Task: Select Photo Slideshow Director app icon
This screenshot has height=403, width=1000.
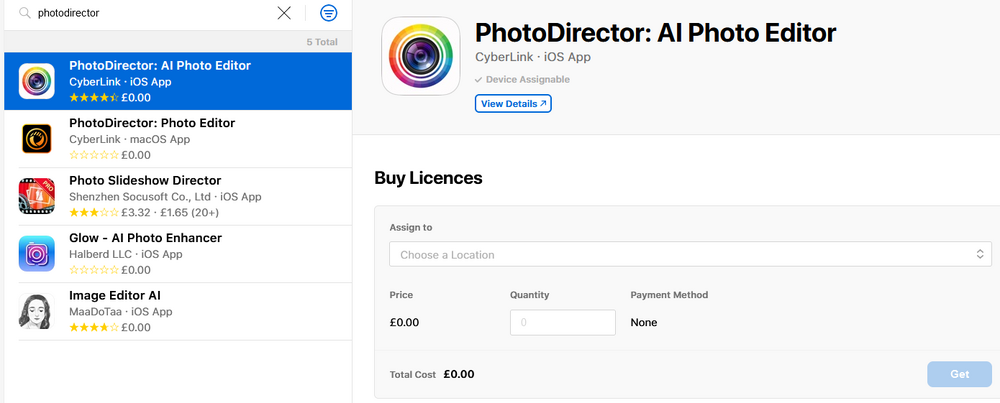Action: point(36,196)
